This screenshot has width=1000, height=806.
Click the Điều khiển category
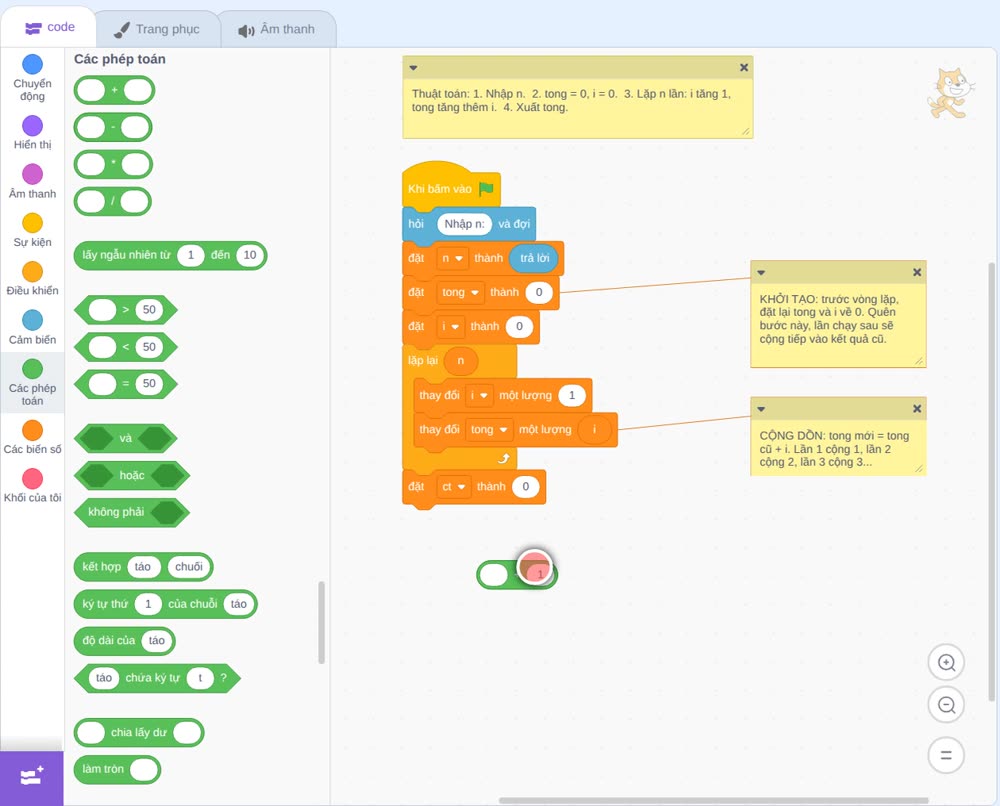pos(33,279)
